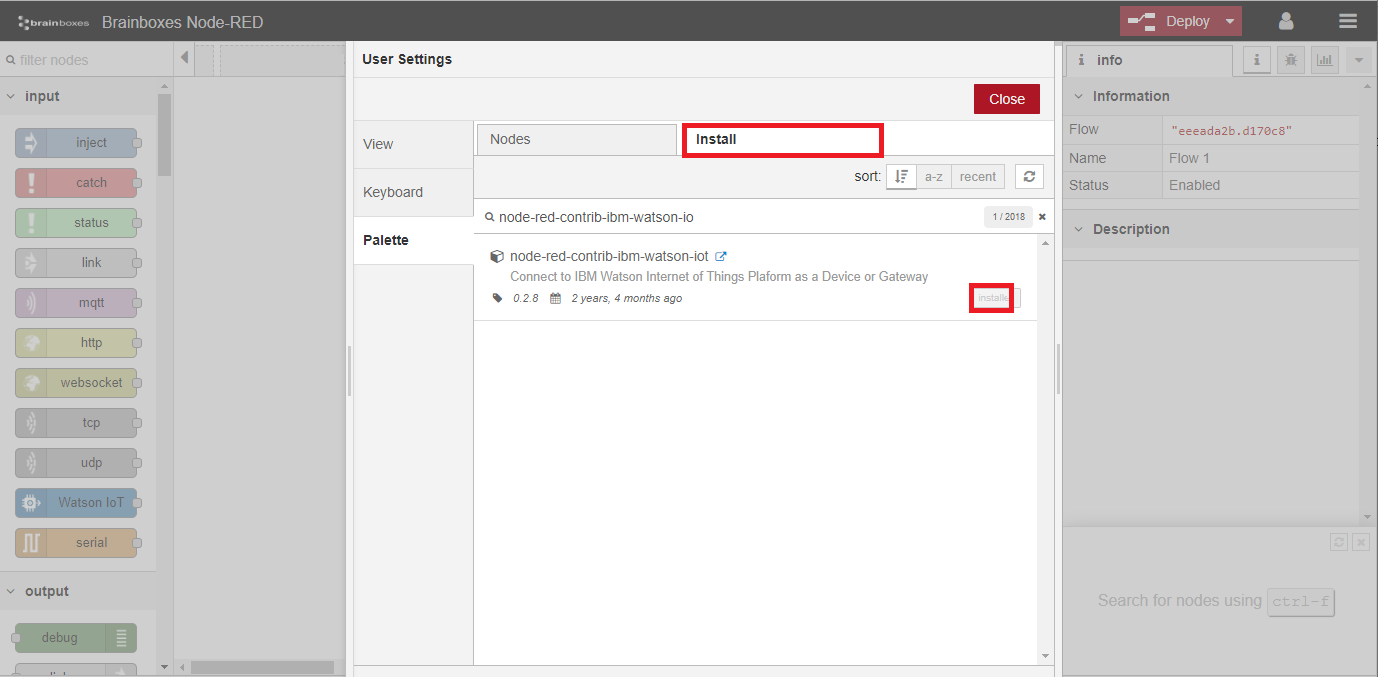Close the User Settings dialog
This screenshot has height=677, width=1378.
click(x=1006, y=99)
